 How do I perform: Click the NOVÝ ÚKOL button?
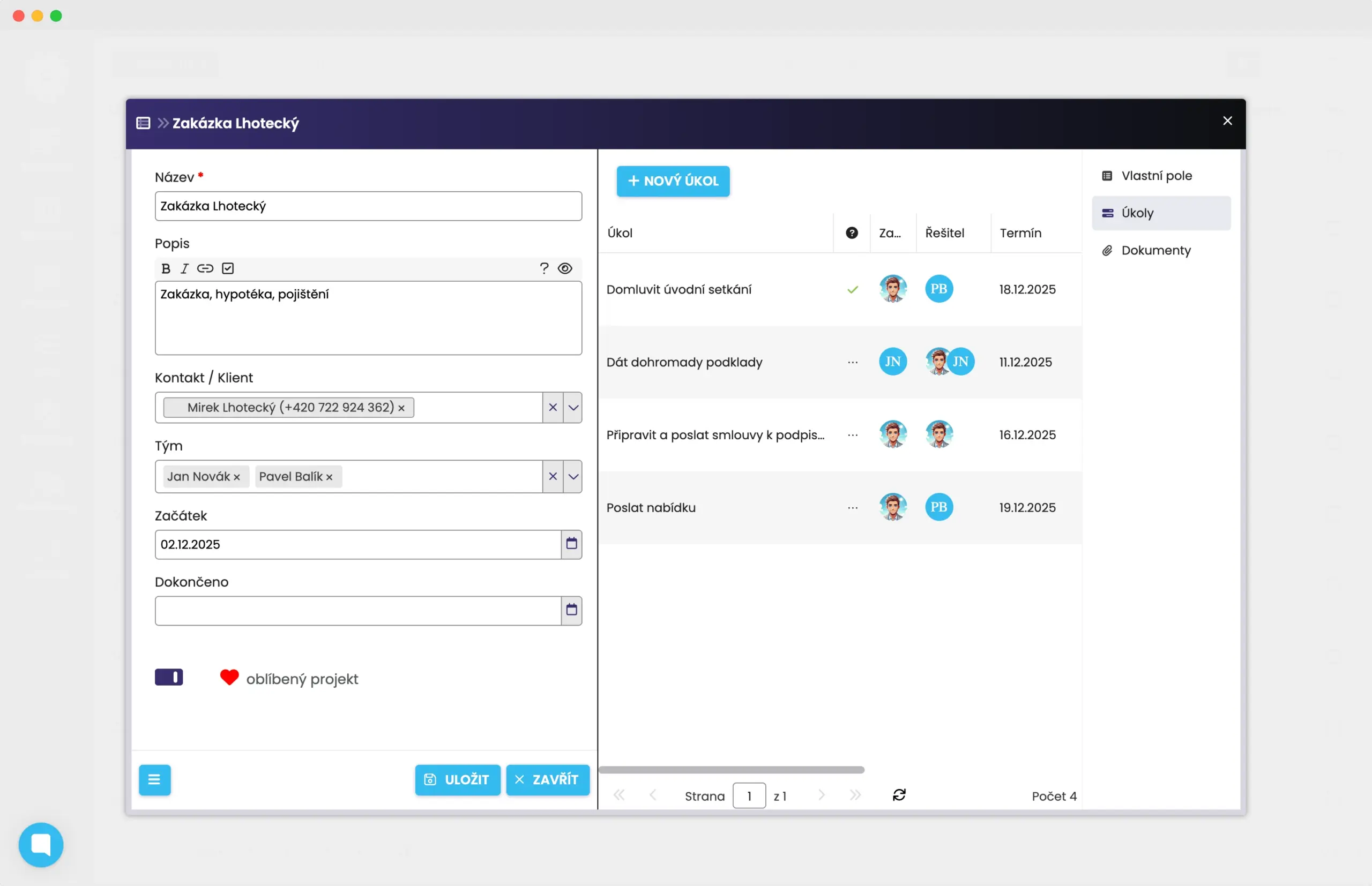(673, 181)
